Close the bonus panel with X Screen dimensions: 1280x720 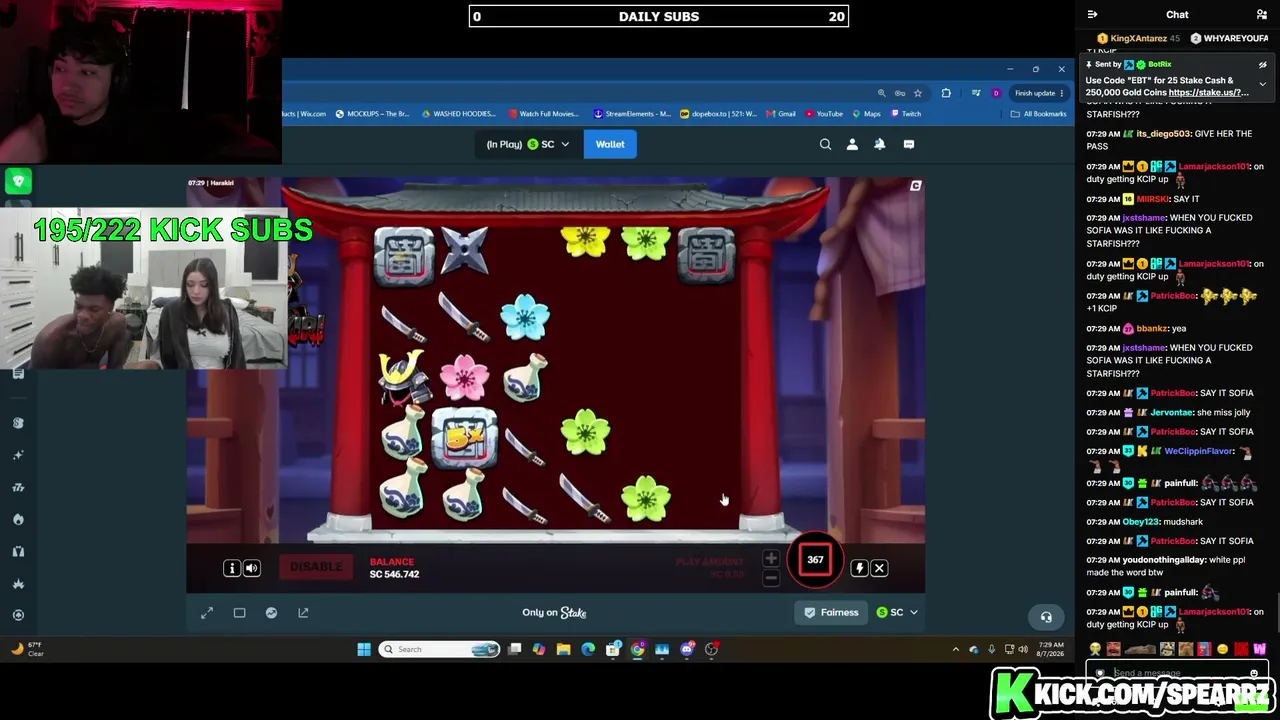click(879, 568)
